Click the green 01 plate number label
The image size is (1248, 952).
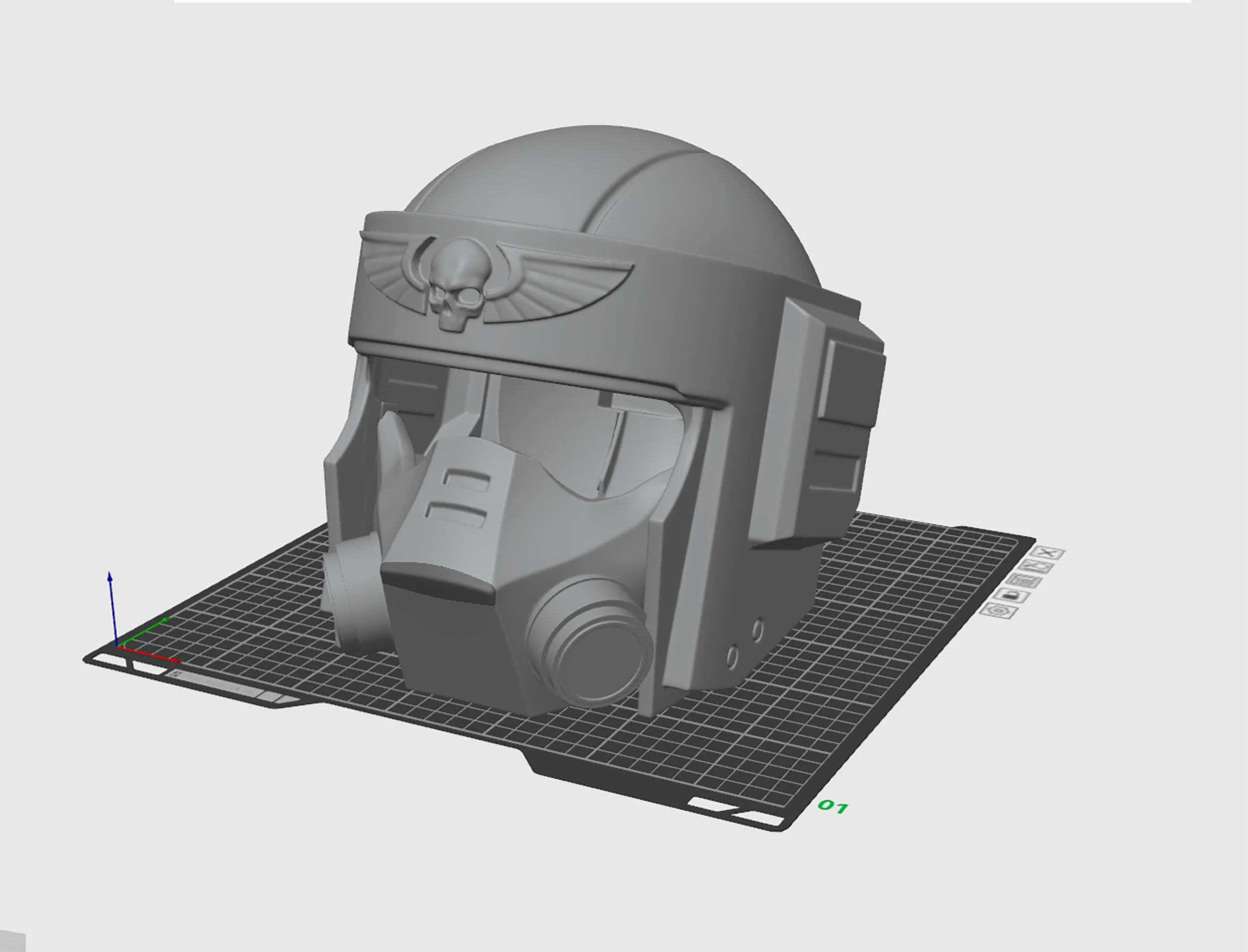click(x=833, y=806)
